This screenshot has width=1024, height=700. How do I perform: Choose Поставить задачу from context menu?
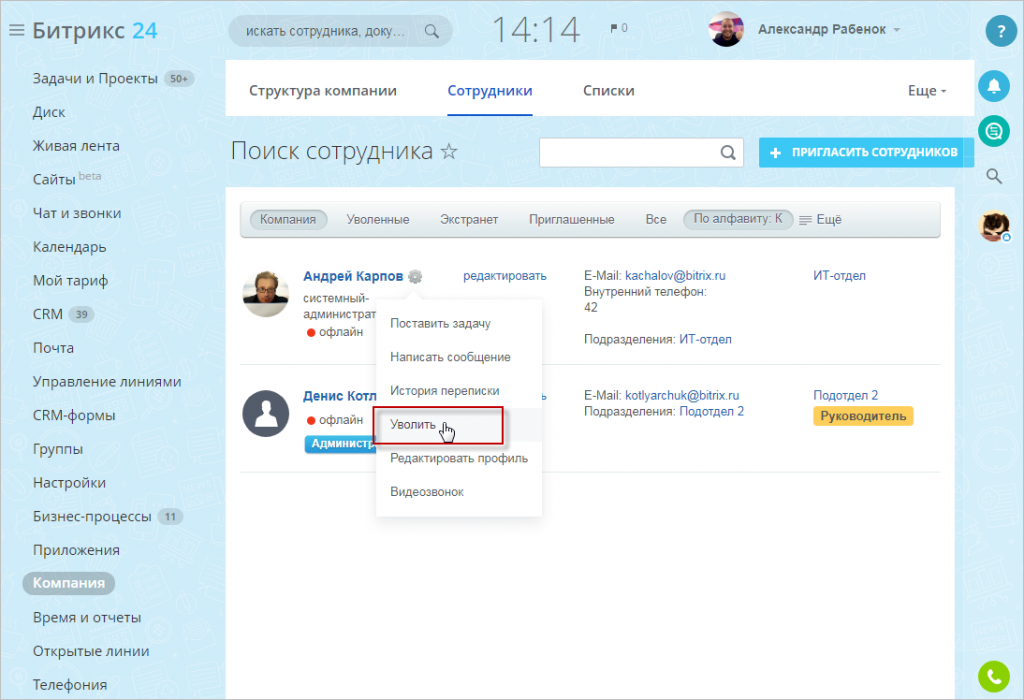click(x=459, y=323)
